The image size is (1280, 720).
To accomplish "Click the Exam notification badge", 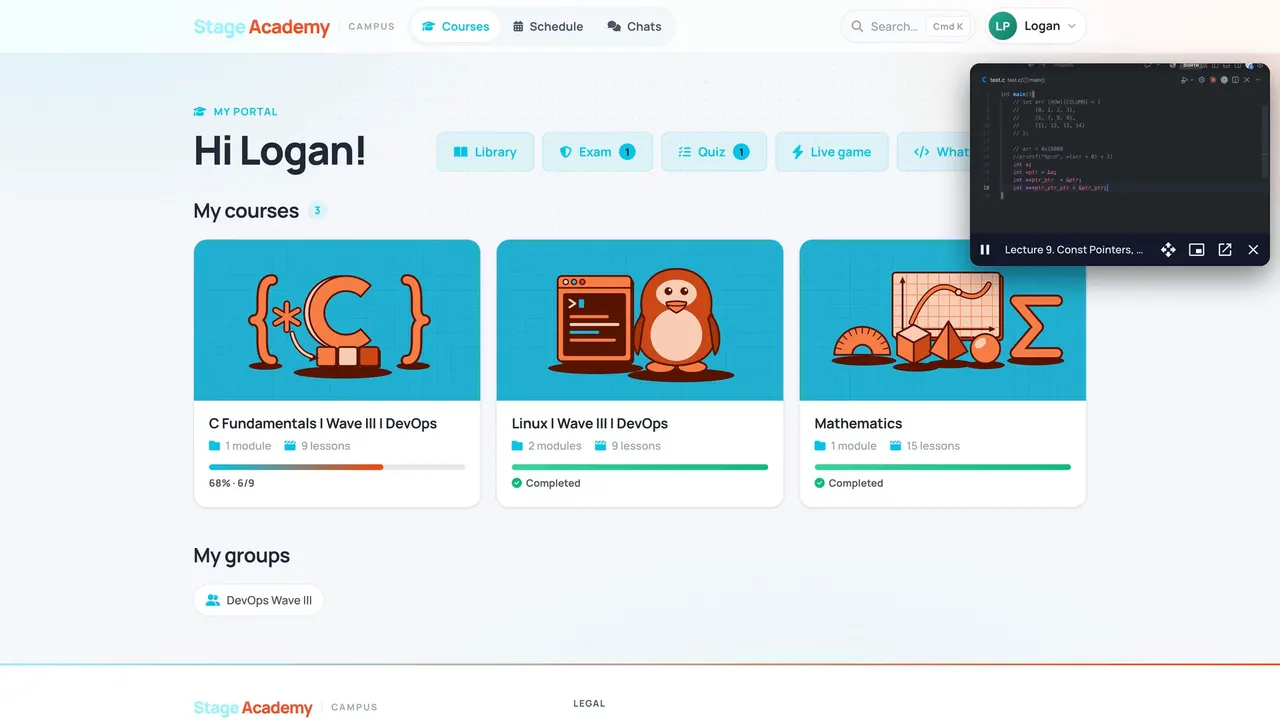I will click(x=627, y=152).
